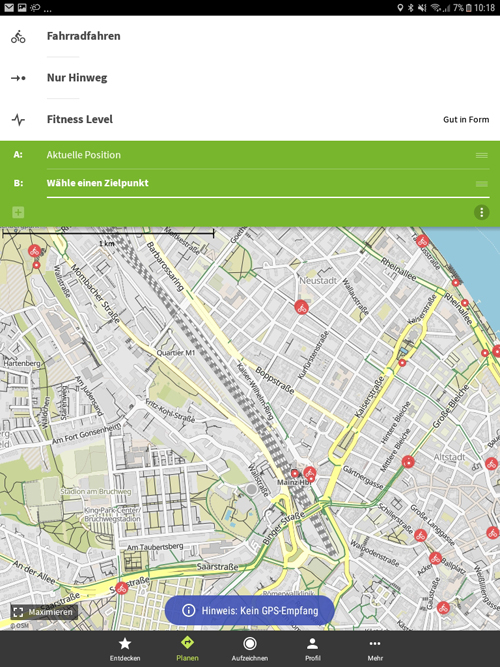This screenshot has width=500, height=667.
Task: Open Fitness Level setting Gut in Form
Action: (250, 120)
